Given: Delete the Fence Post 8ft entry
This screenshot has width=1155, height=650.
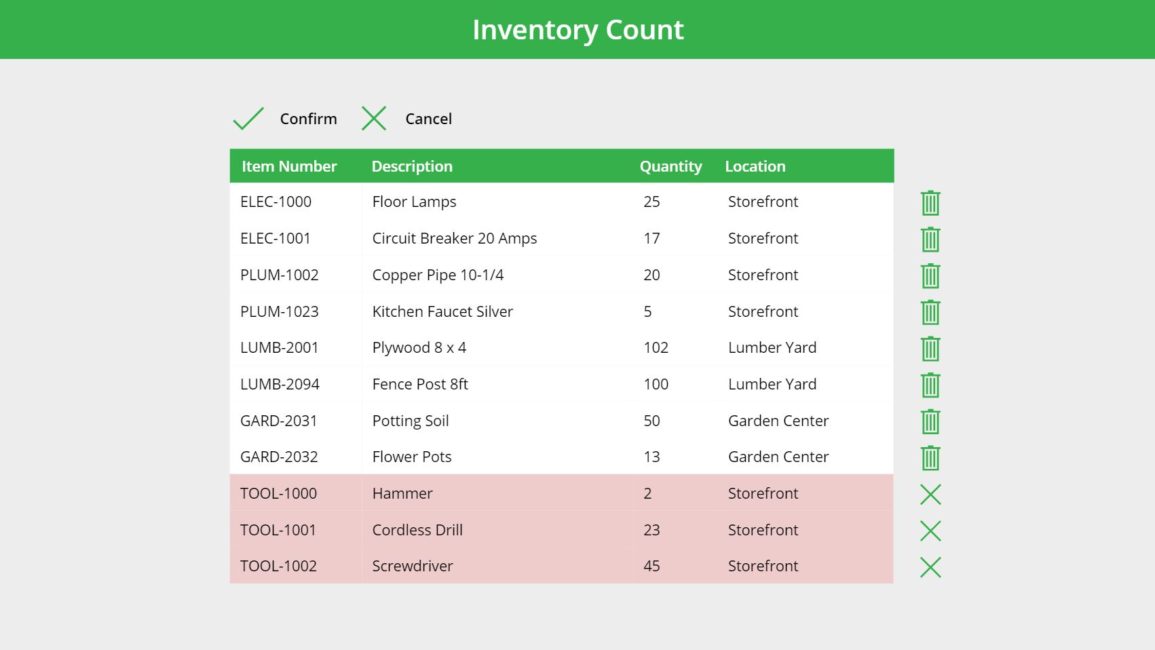Looking at the screenshot, I should 930,384.
